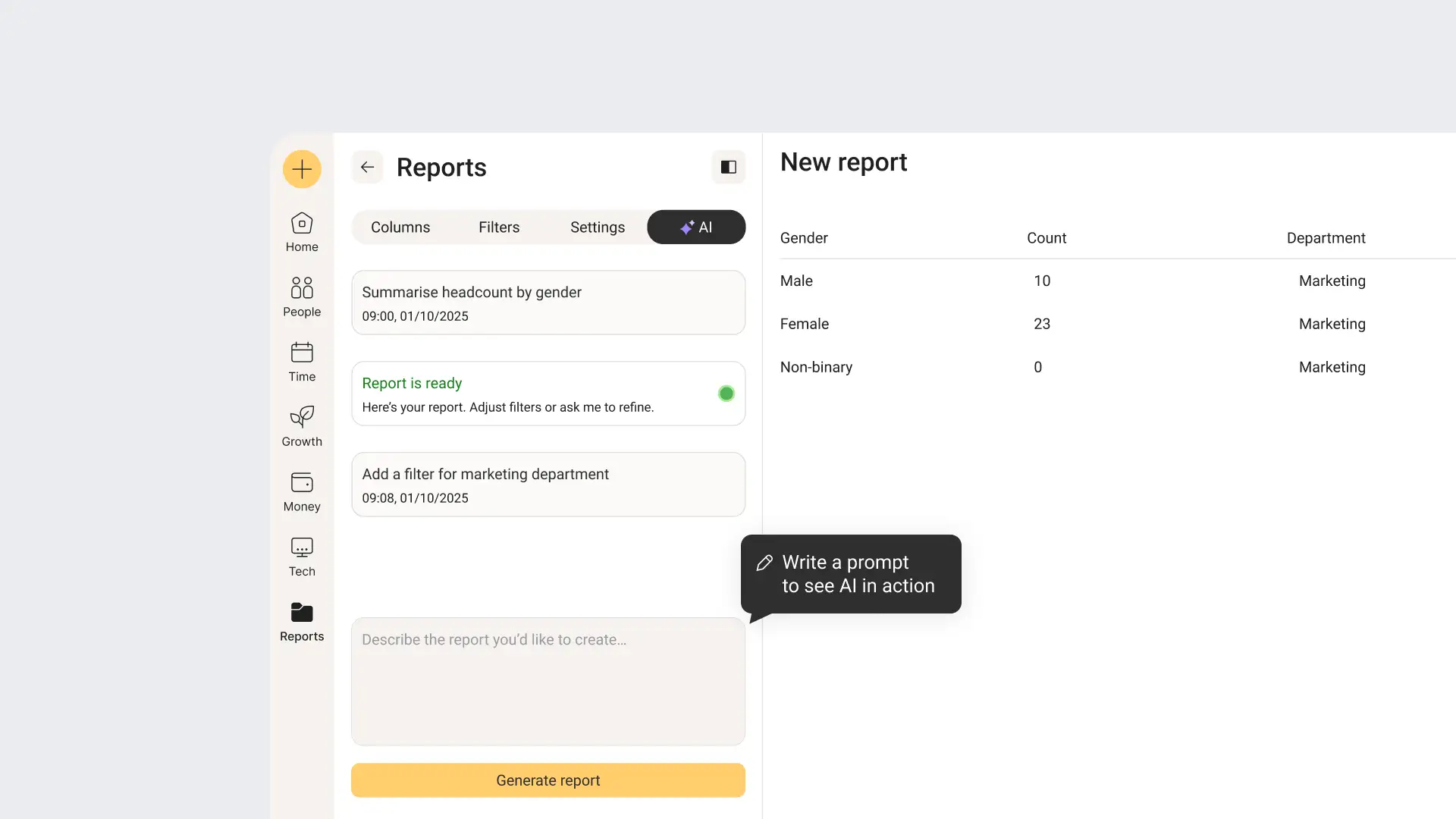Click the yellow plus add button
This screenshot has height=819, width=1456.
coord(302,168)
